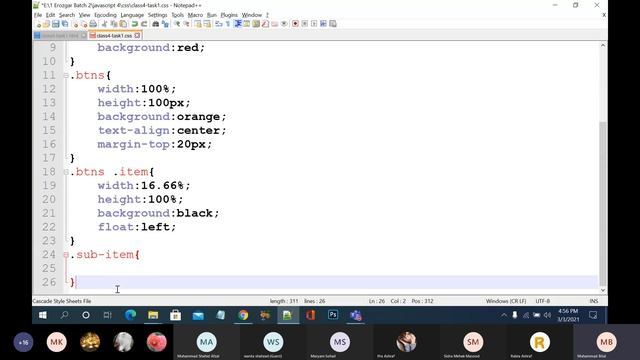Toggle the document monitoring eye icon
Viewport: 640px width, 360px height.
(284, 24)
